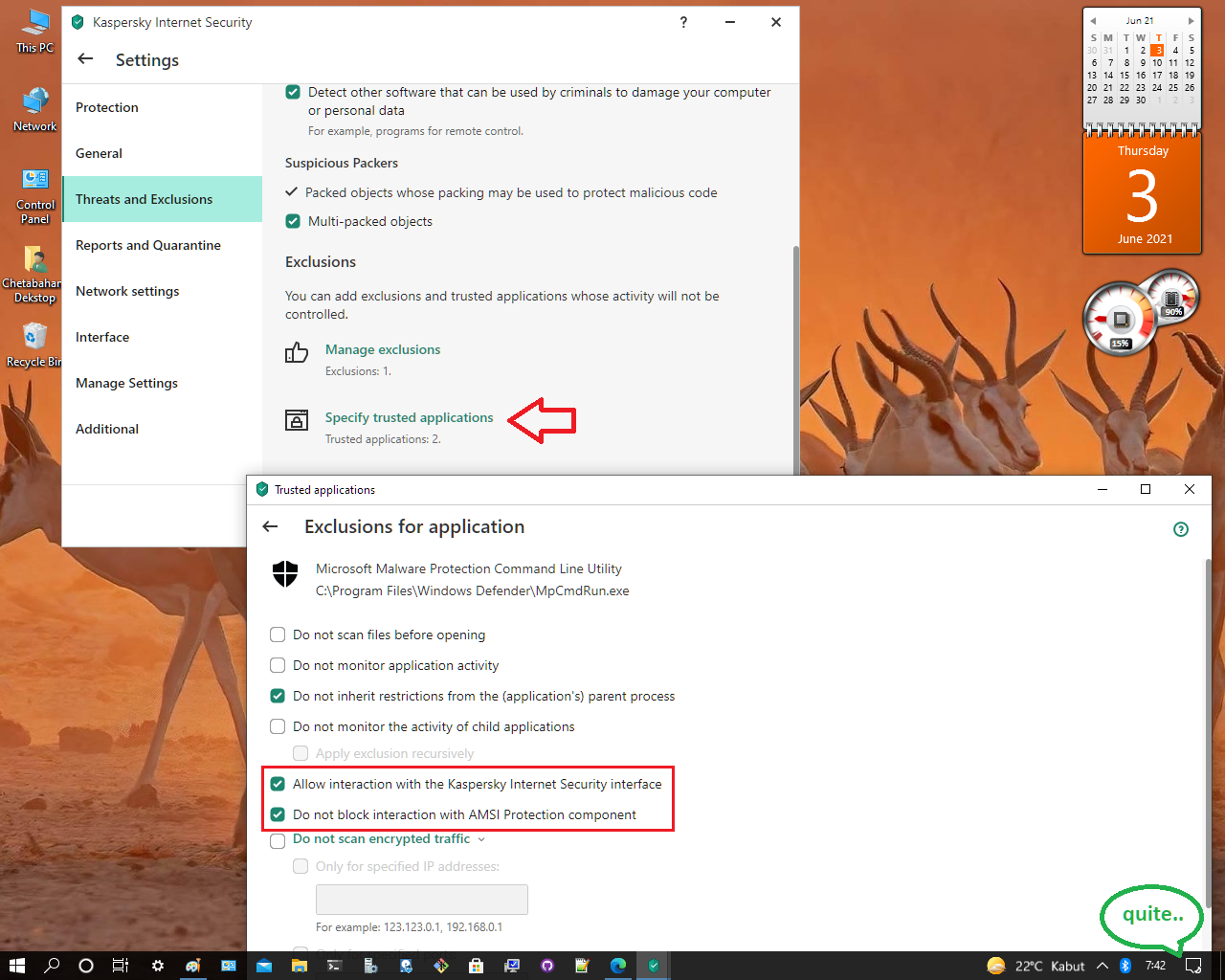Click the CPU meter gadget dial

(x=1121, y=320)
